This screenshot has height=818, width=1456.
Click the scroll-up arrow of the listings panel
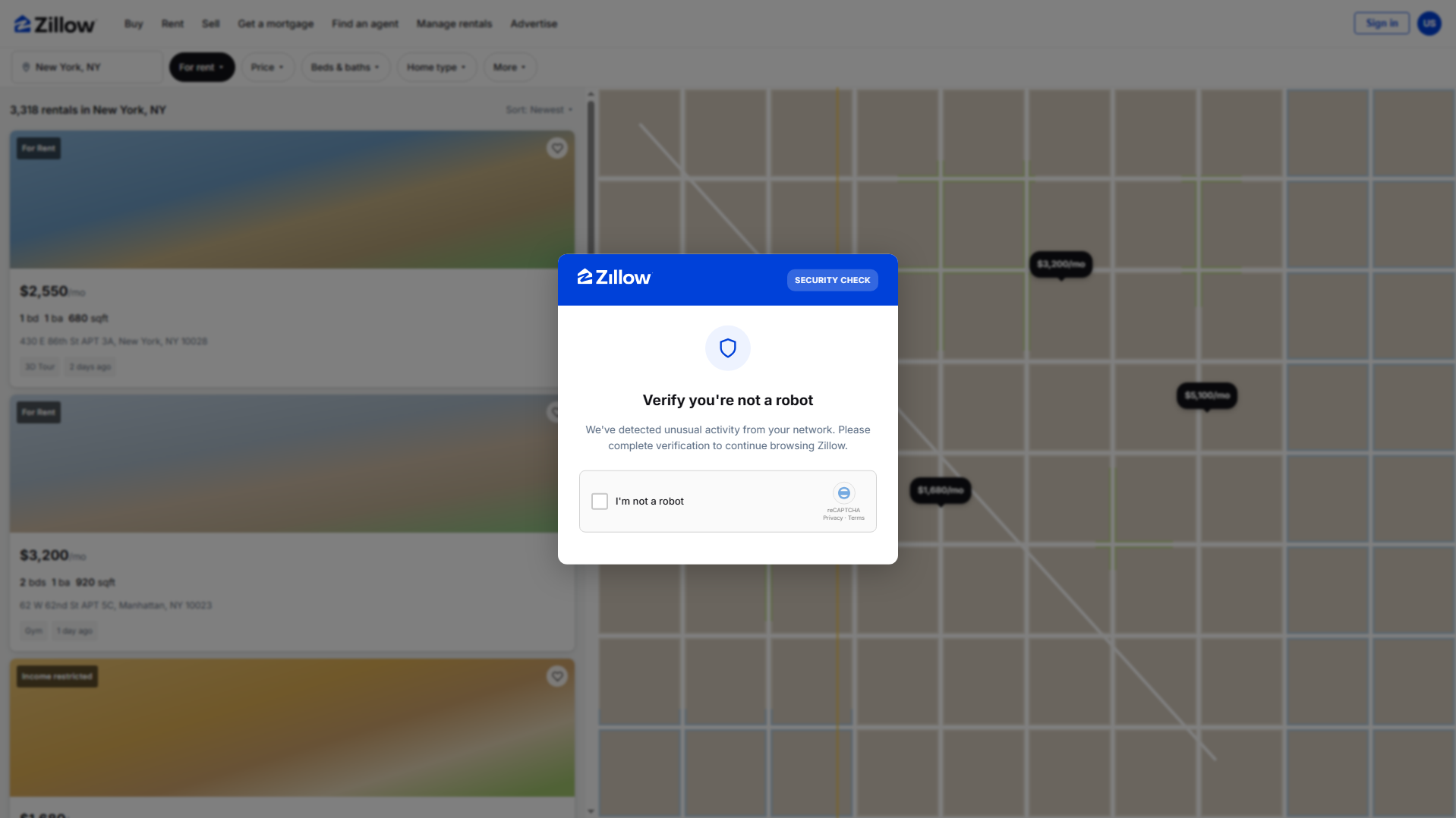(x=591, y=95)
